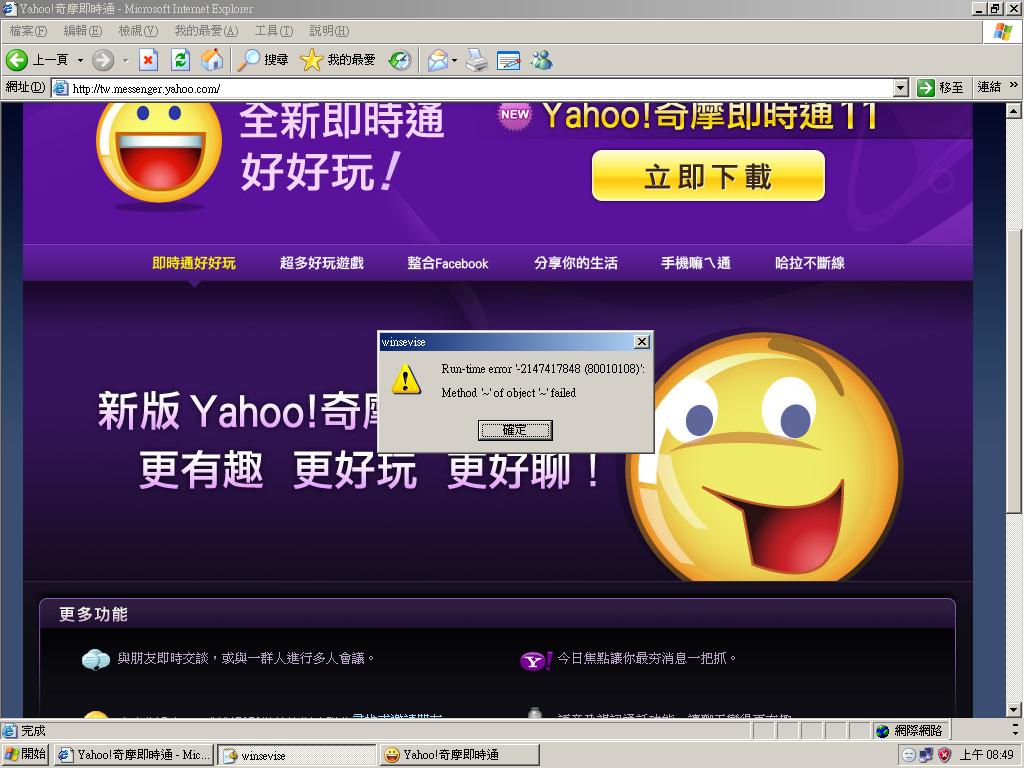Click the round grey tray icon
1024x768 pixels.
point(908,755)
